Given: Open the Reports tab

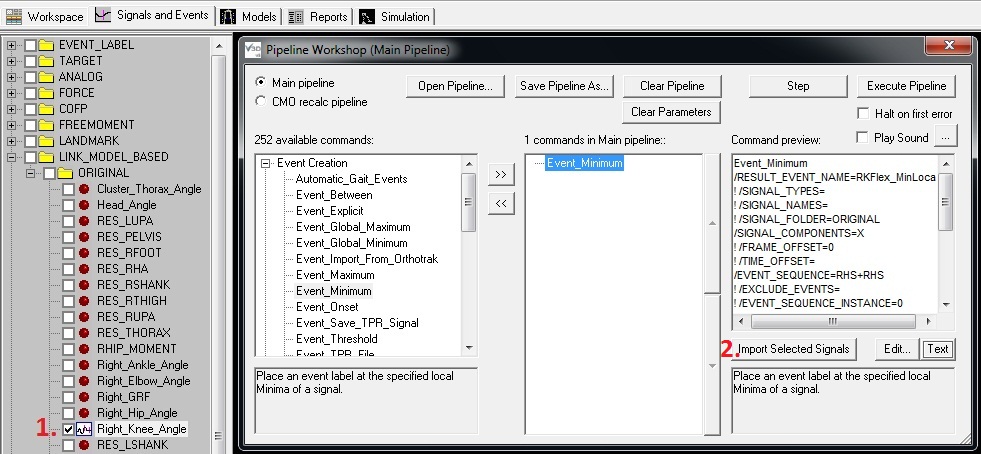Looking at the screenshot, I should pos(319,17).
